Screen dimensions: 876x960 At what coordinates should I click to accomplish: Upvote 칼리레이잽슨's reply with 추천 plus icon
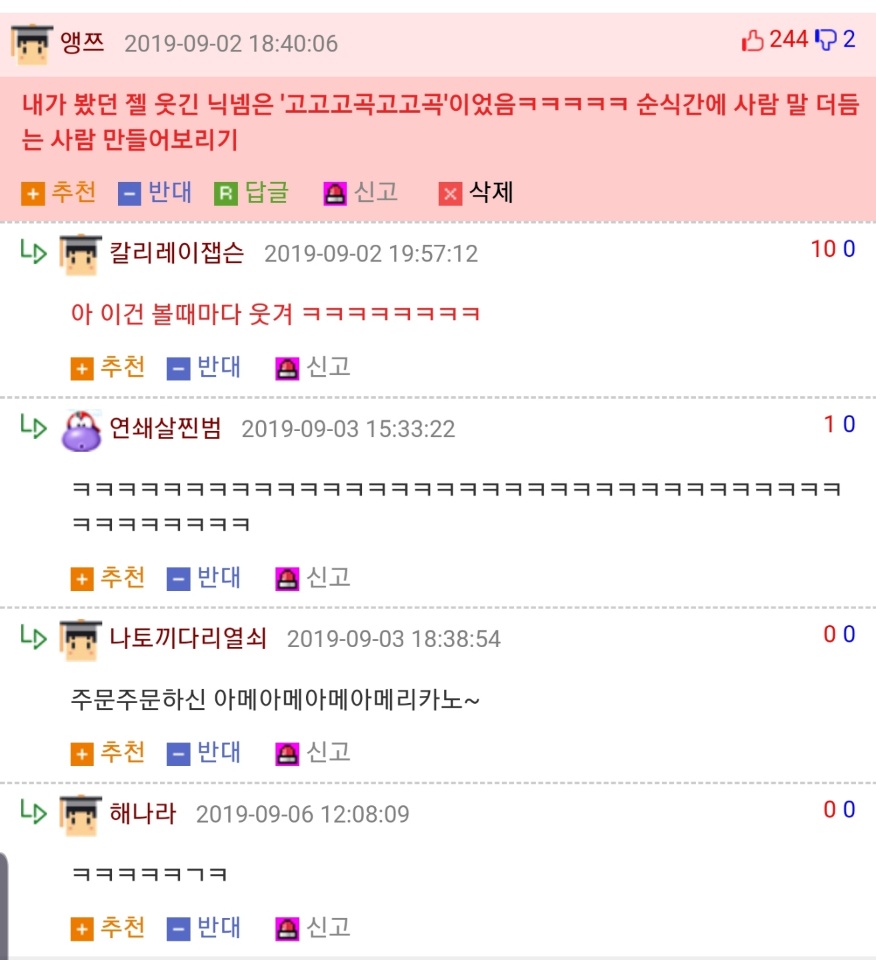(x=82, y=369)
